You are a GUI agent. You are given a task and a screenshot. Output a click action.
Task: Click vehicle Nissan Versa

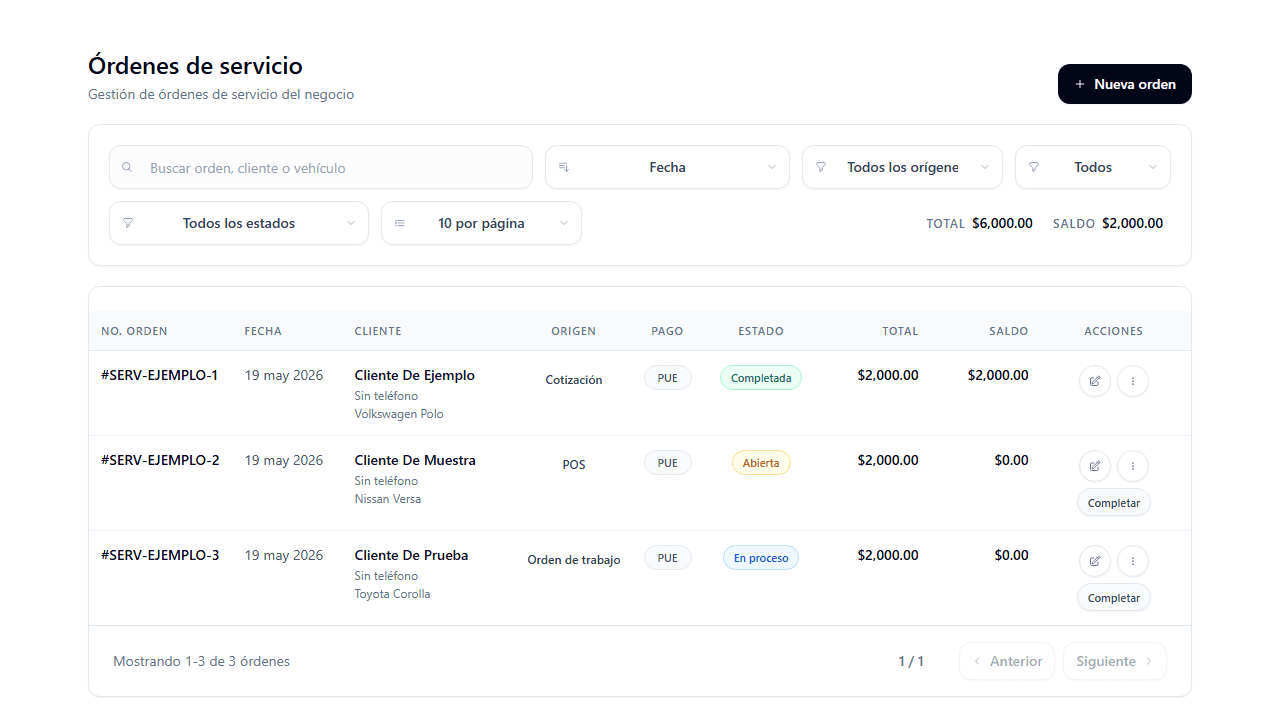coord(388,499)
